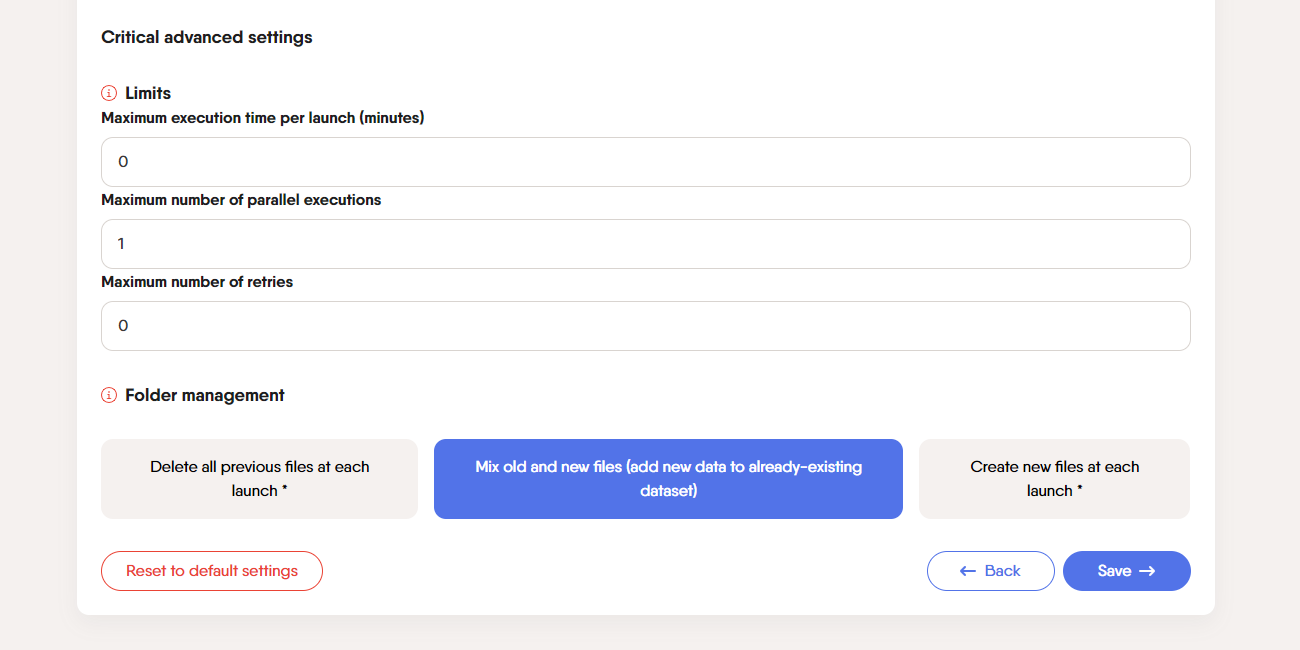Click the left arrow icon in Back button
The image size is (1300, 650).
(967, 571)
